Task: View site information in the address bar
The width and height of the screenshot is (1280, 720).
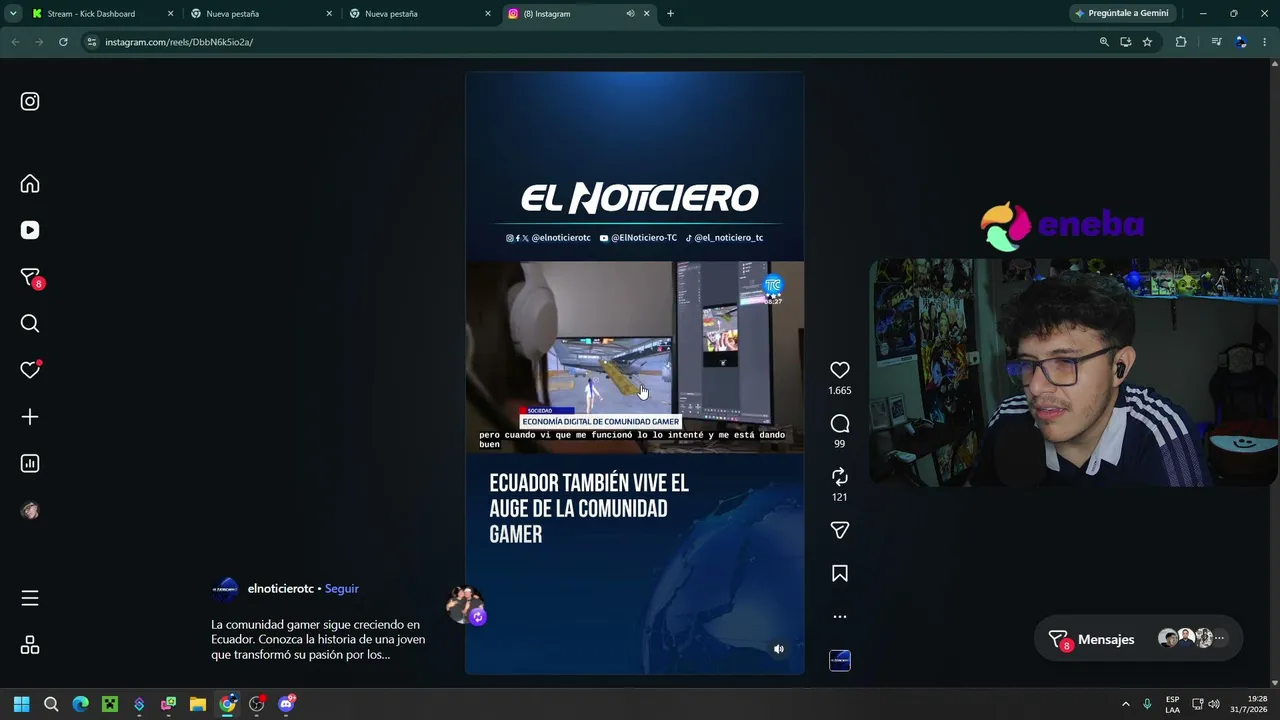Action: click(x=92, y=42)
